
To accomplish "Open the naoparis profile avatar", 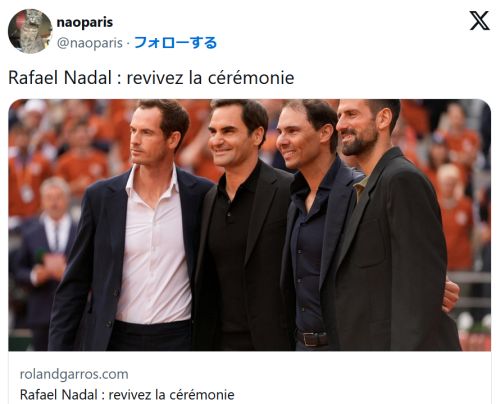I will click(30, 31).
